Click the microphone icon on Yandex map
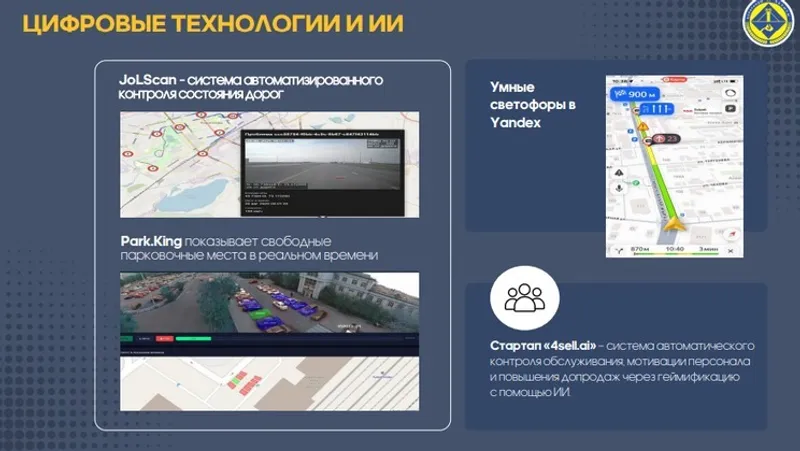 coord(618,186)
